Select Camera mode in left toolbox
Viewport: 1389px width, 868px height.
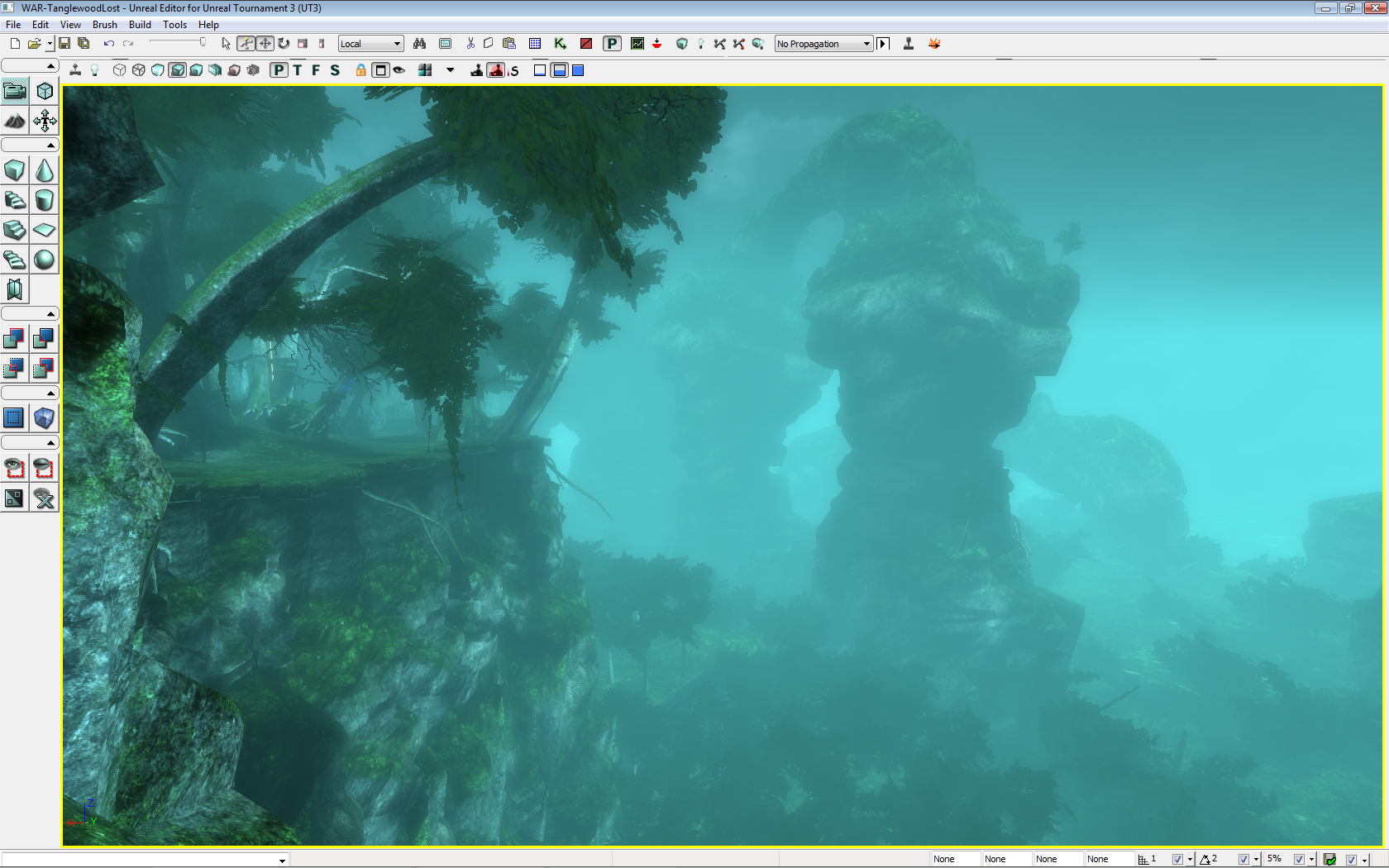tap(15, 91)
